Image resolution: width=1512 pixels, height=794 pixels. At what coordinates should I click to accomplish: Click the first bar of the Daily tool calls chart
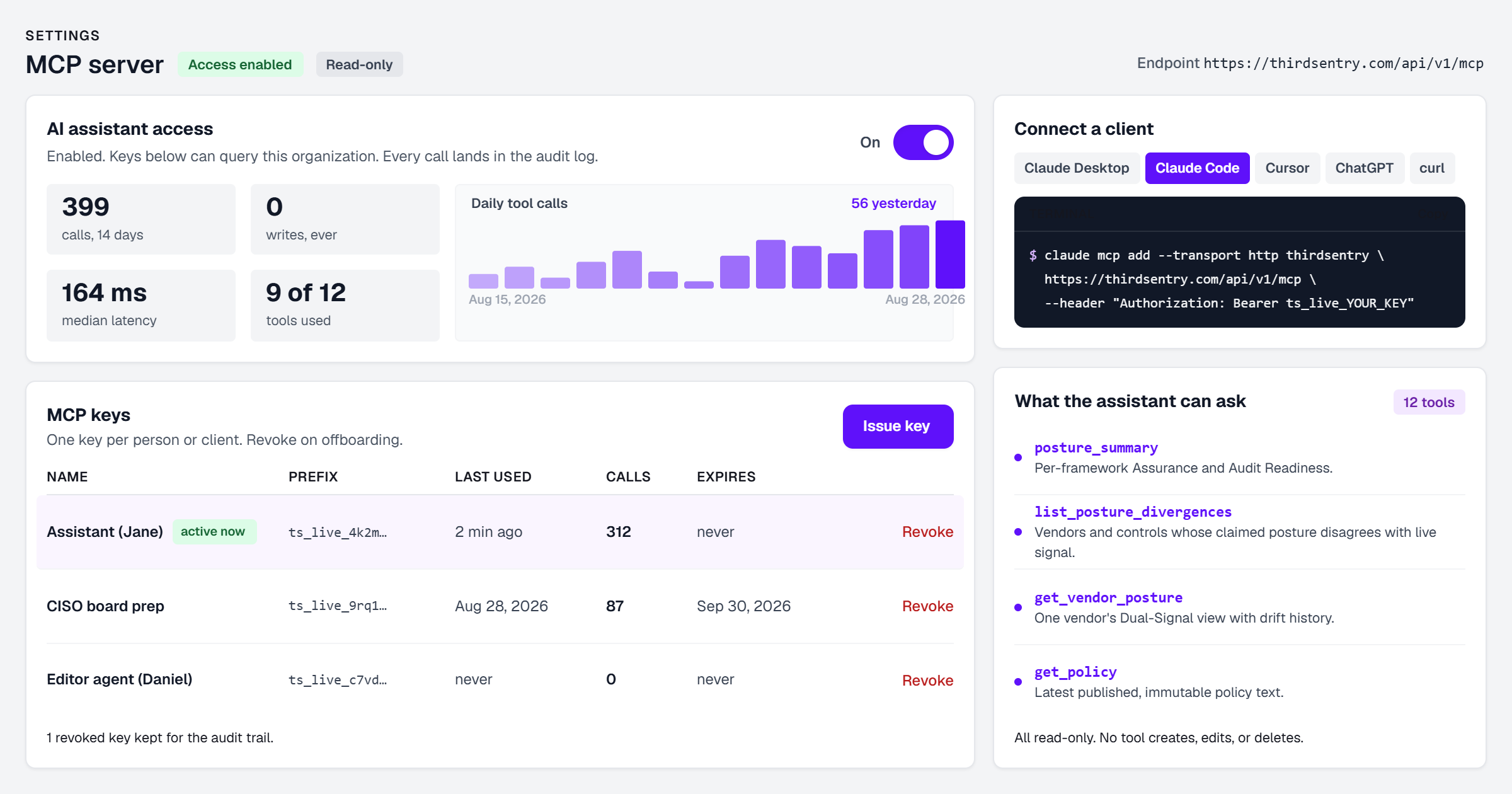(483, 281)
